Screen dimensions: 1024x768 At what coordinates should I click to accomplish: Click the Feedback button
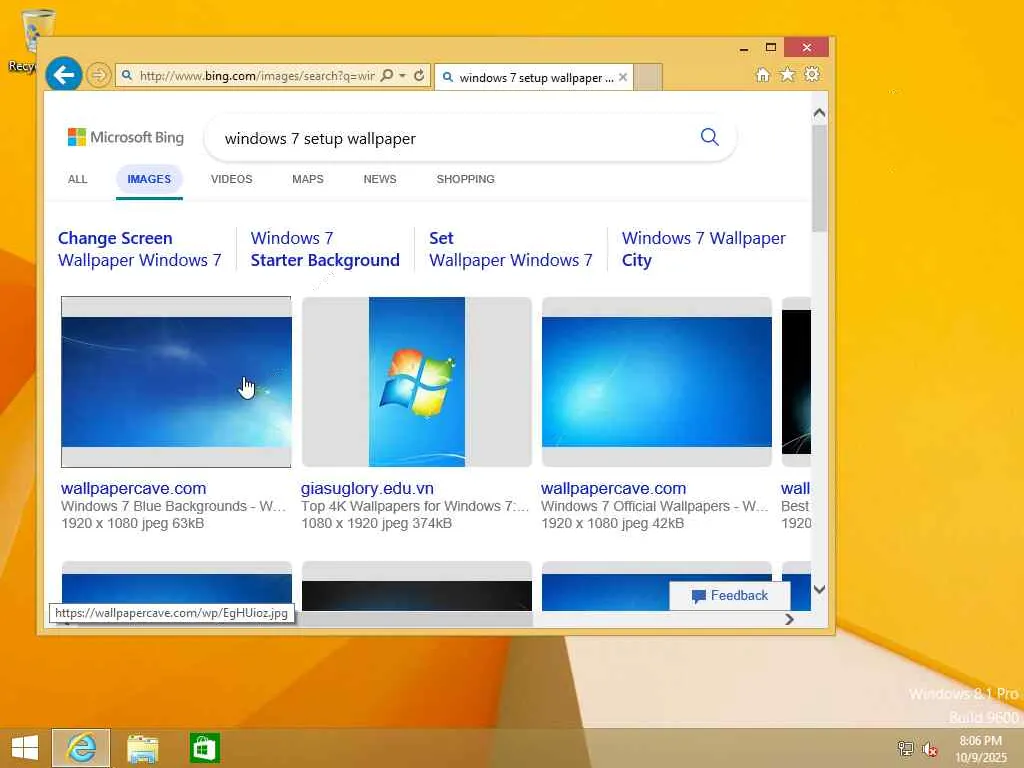tap(729, 596)
